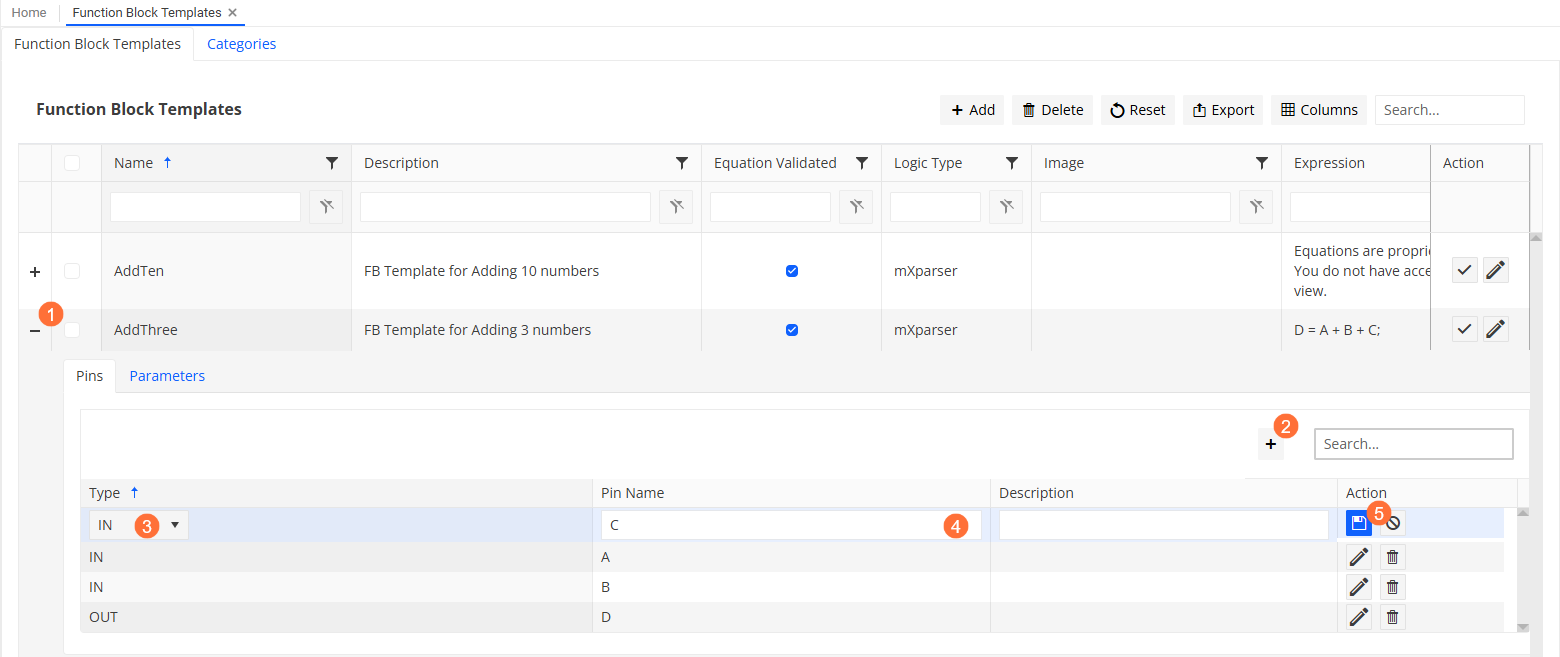
Task: Click the Add button
Action: tap(972, 110)
